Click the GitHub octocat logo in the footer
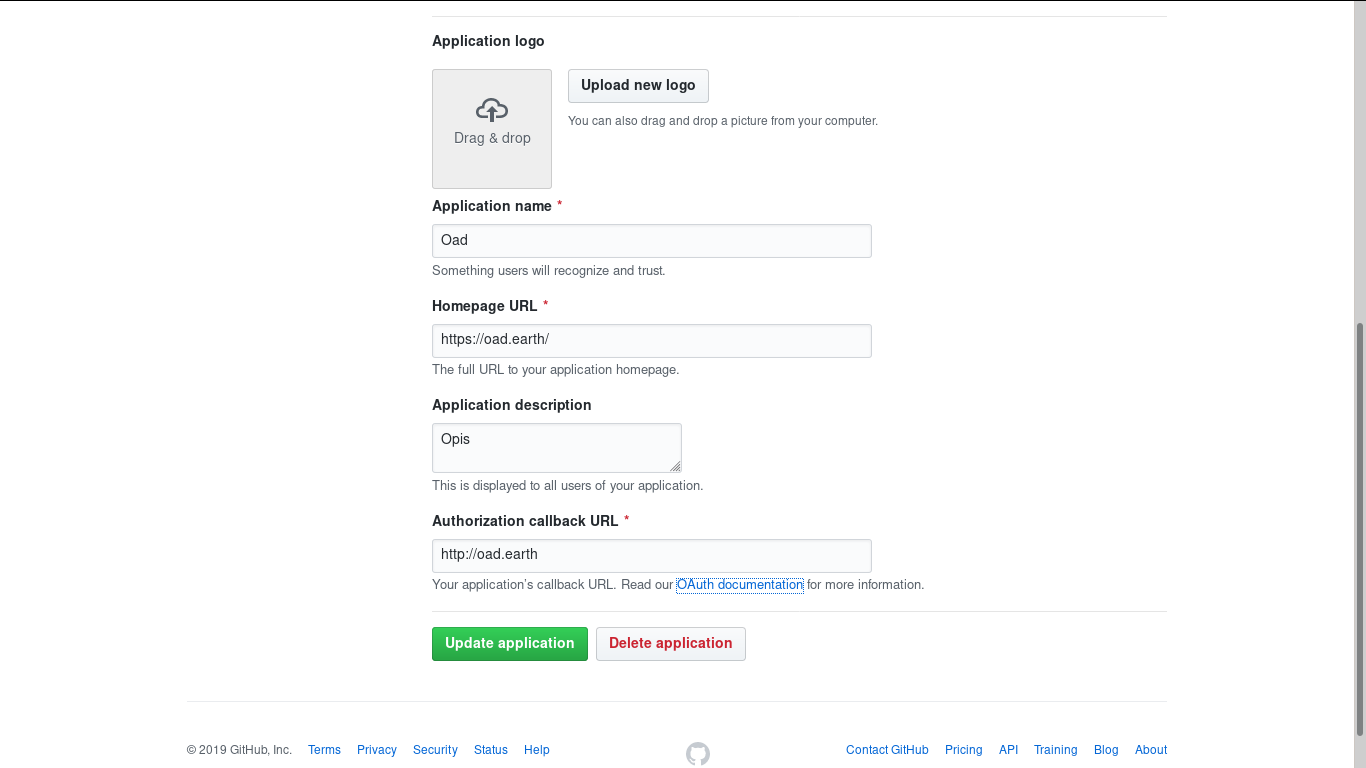Viewport: 1366px width, 768px height. pyautogui.click(x=697, y=753)
